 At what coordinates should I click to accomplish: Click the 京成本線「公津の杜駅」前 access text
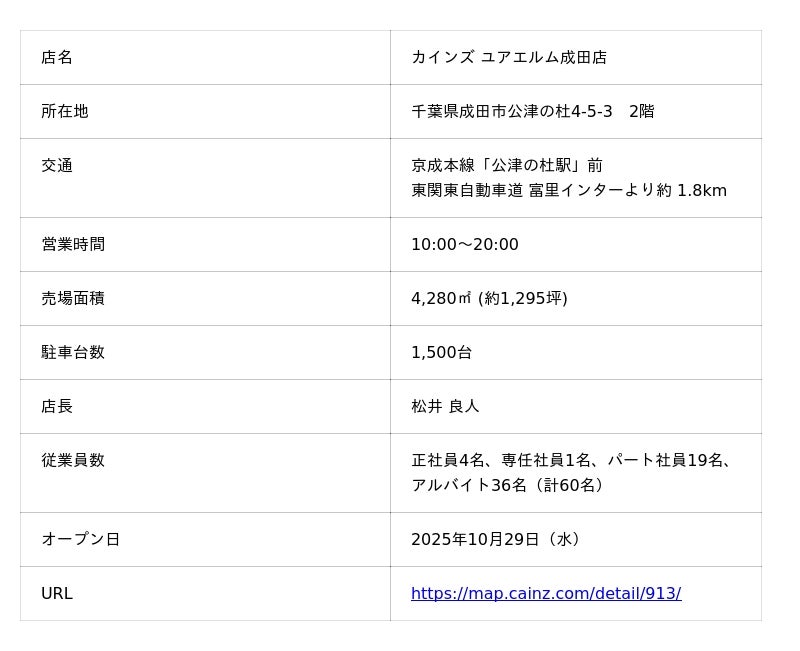pyautogui.click(x=506, y=165)
